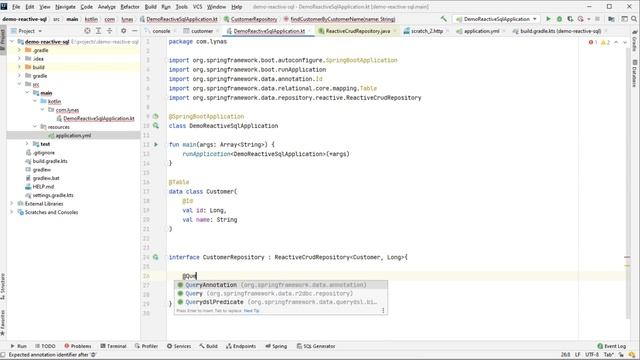
Task: Open the run configuration dropdown DemoReactiveSqlApplication
Action: (x=497, y=19)
